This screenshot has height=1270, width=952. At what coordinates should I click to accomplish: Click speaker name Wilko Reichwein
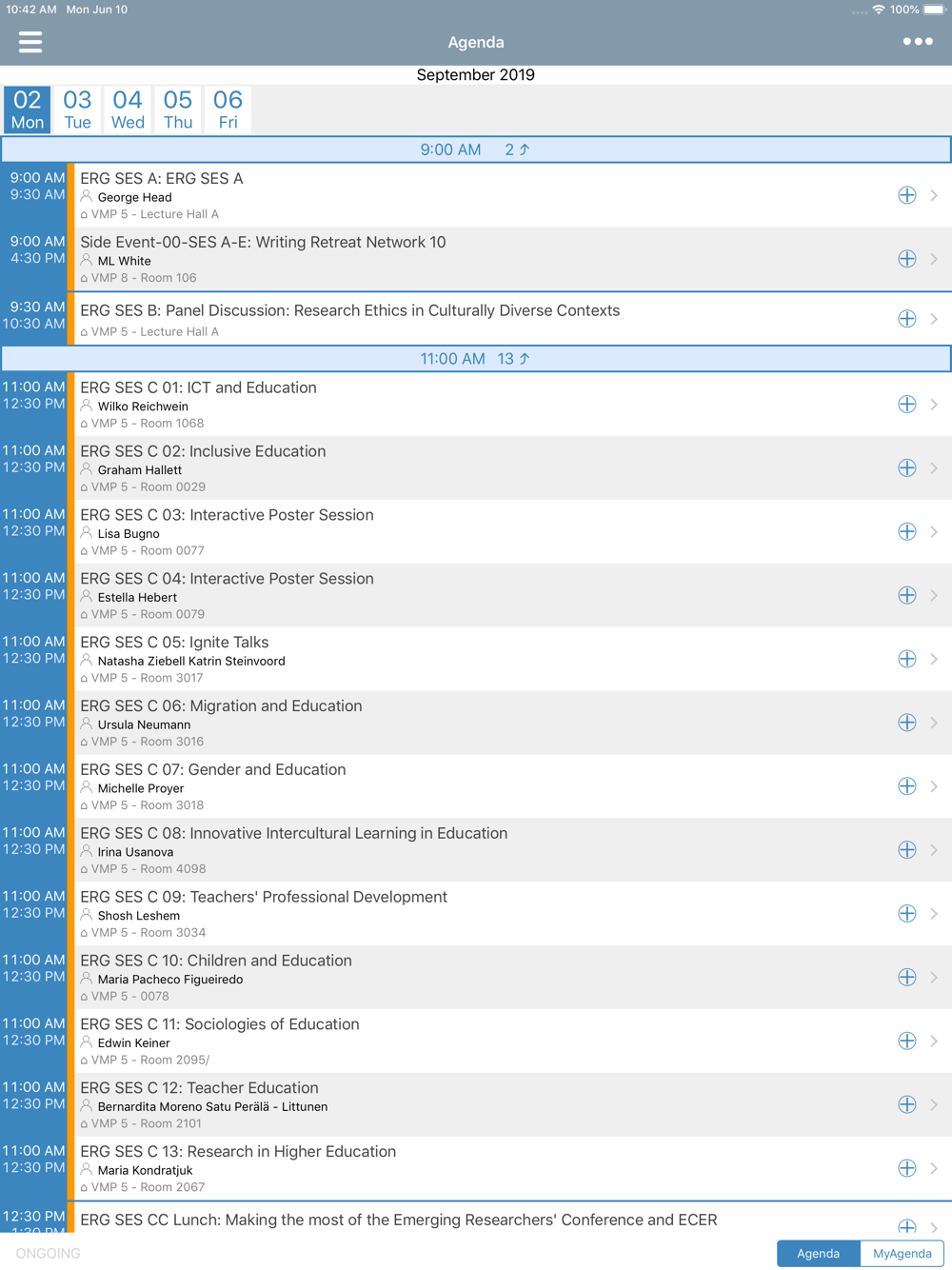[143, 407]
